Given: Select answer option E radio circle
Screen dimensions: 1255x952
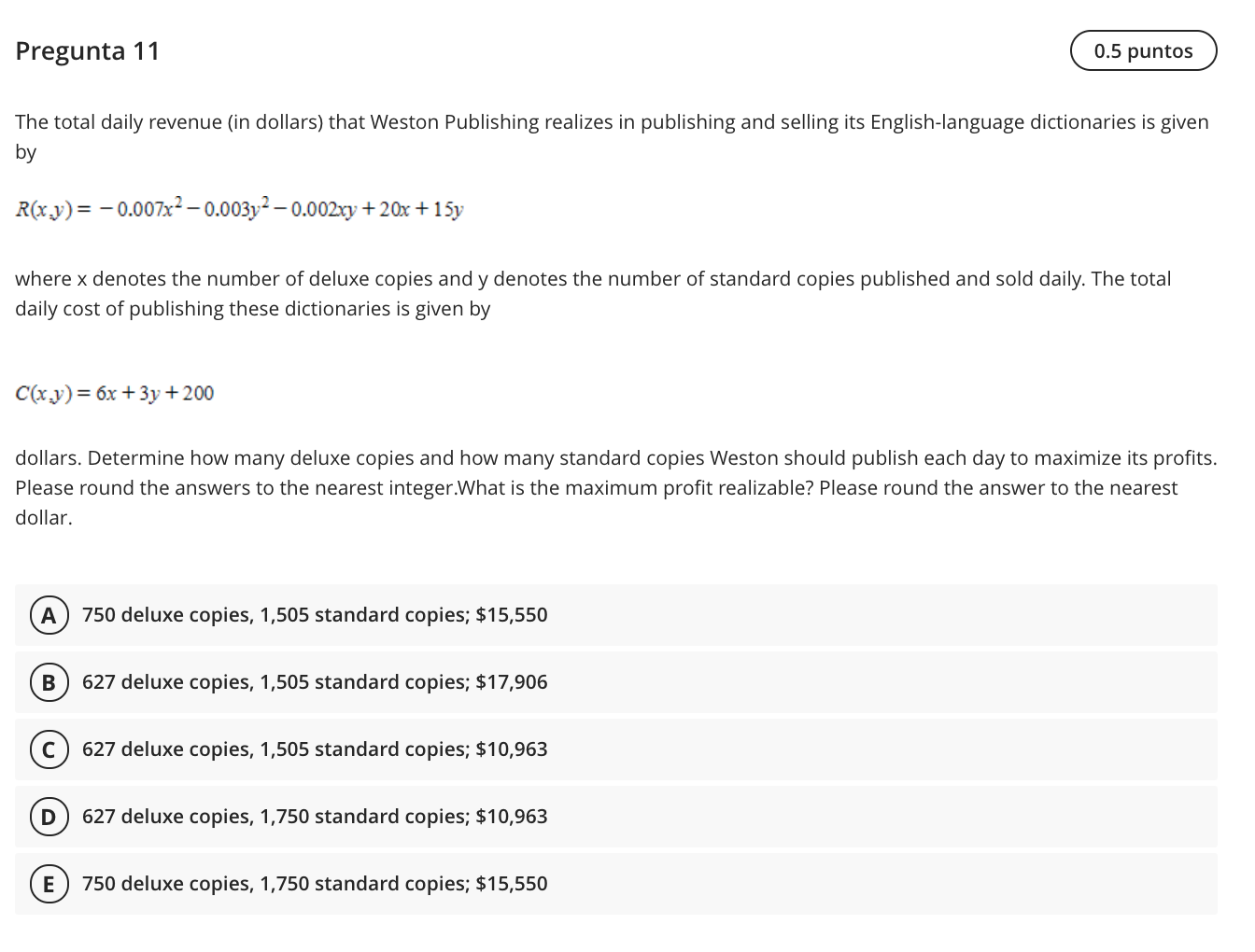Looking at the screenshot, I should 49,884.
